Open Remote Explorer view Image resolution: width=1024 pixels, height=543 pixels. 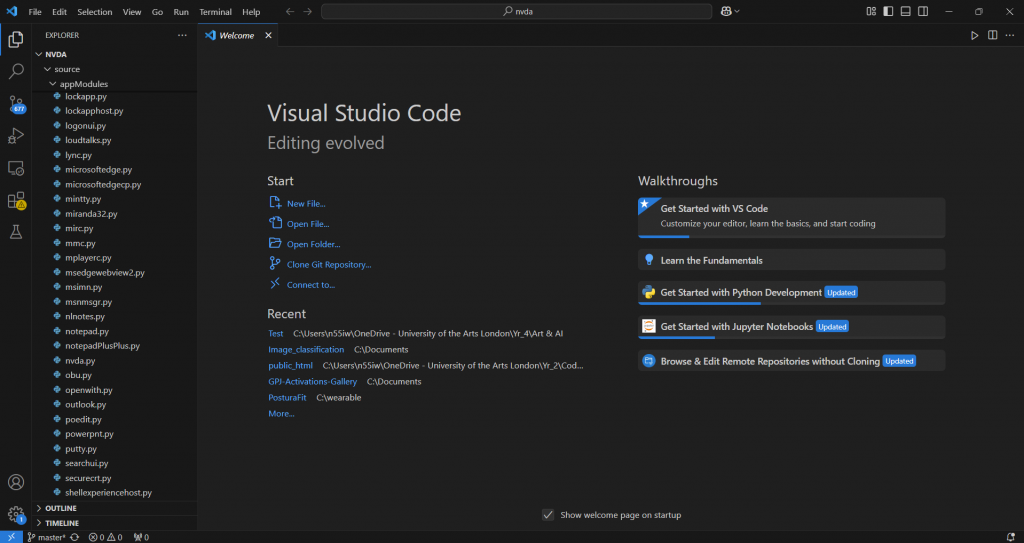[16, 168]
